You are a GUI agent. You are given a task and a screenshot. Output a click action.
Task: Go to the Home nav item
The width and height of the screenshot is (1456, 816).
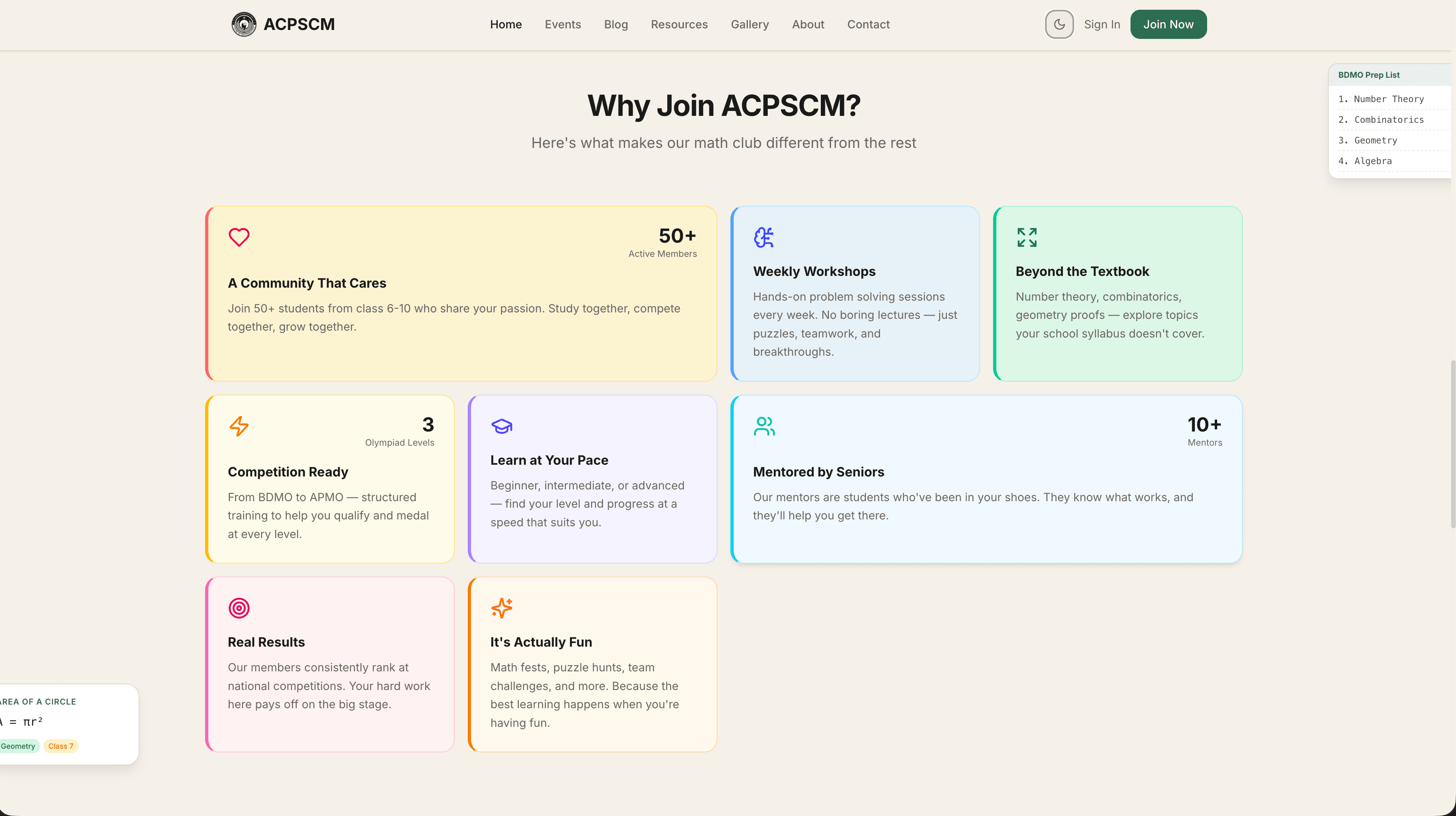tap(506, 24)
